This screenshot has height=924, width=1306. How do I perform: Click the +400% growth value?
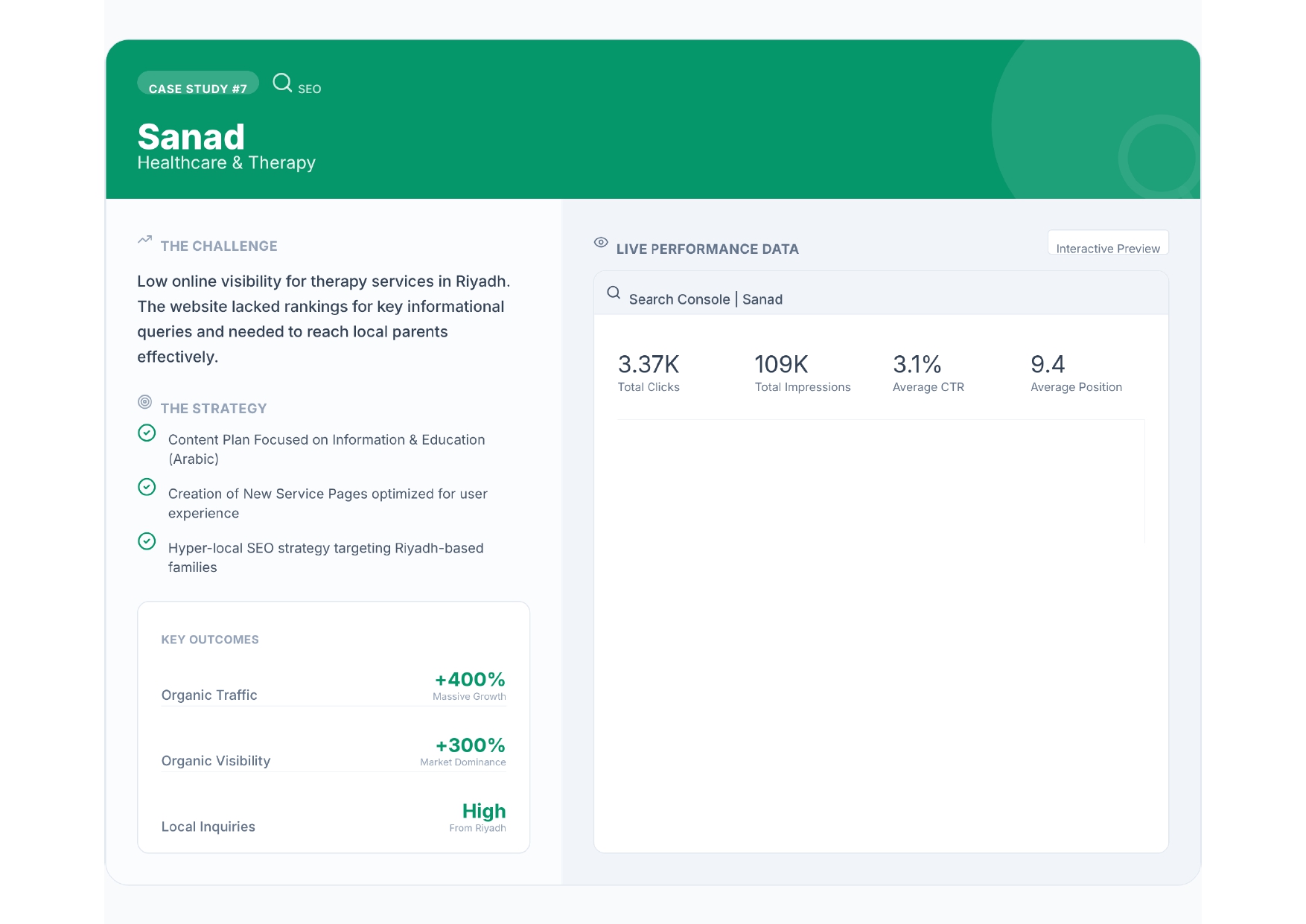click(470, 680)
